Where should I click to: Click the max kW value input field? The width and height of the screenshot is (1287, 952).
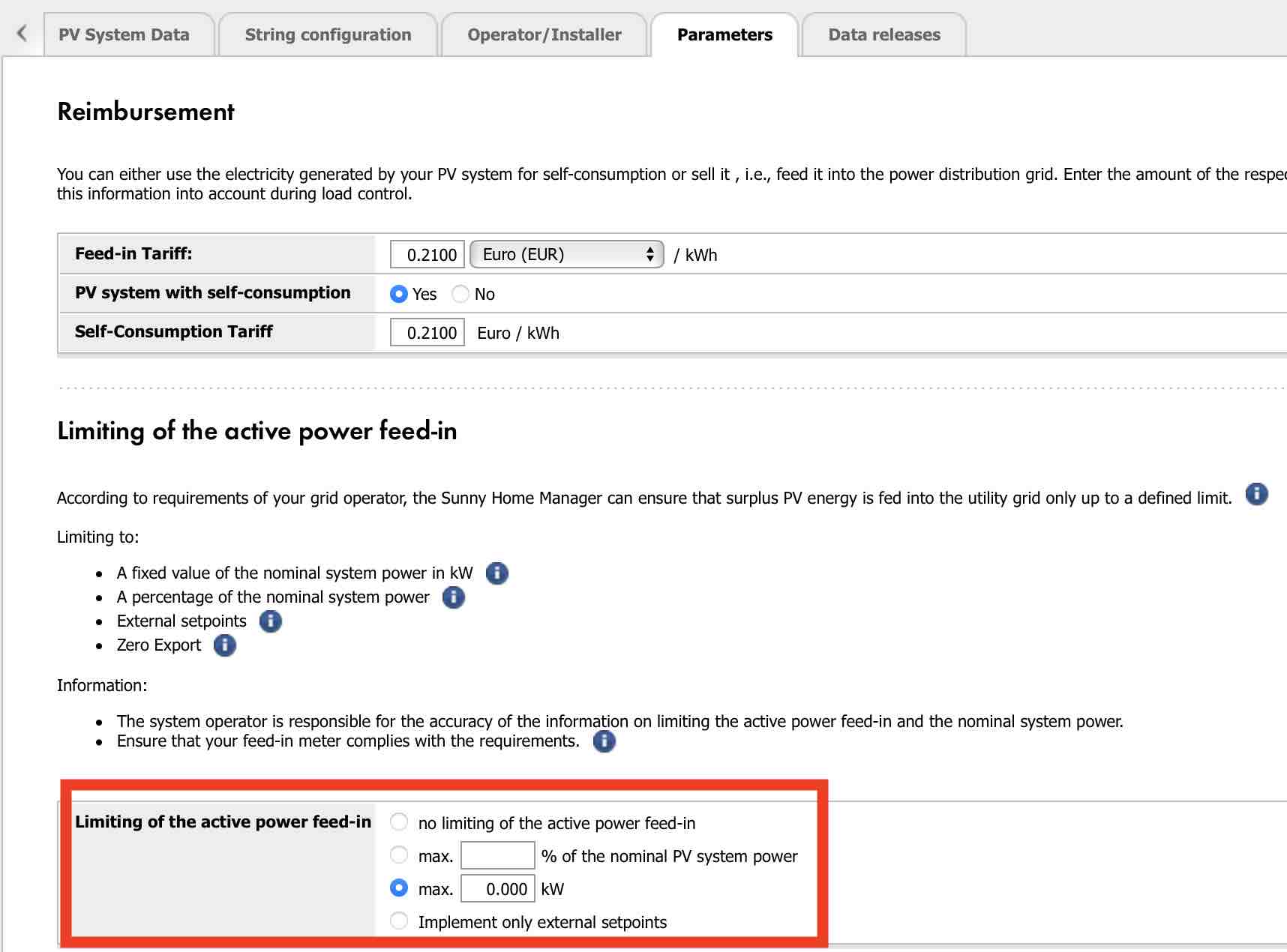tap(497, 888)
